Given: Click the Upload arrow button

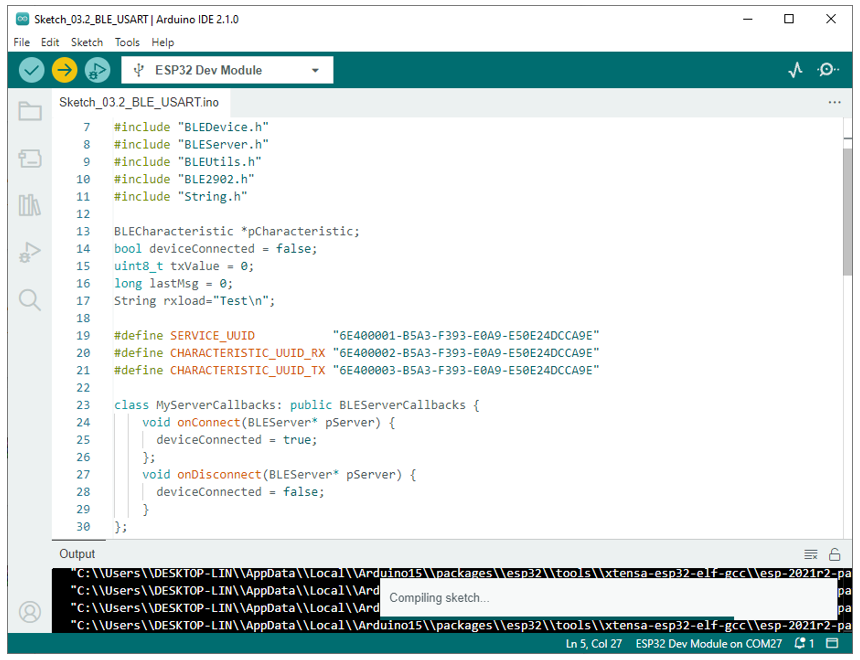Looking at the screenshot, I should click(x=64, y=70).
